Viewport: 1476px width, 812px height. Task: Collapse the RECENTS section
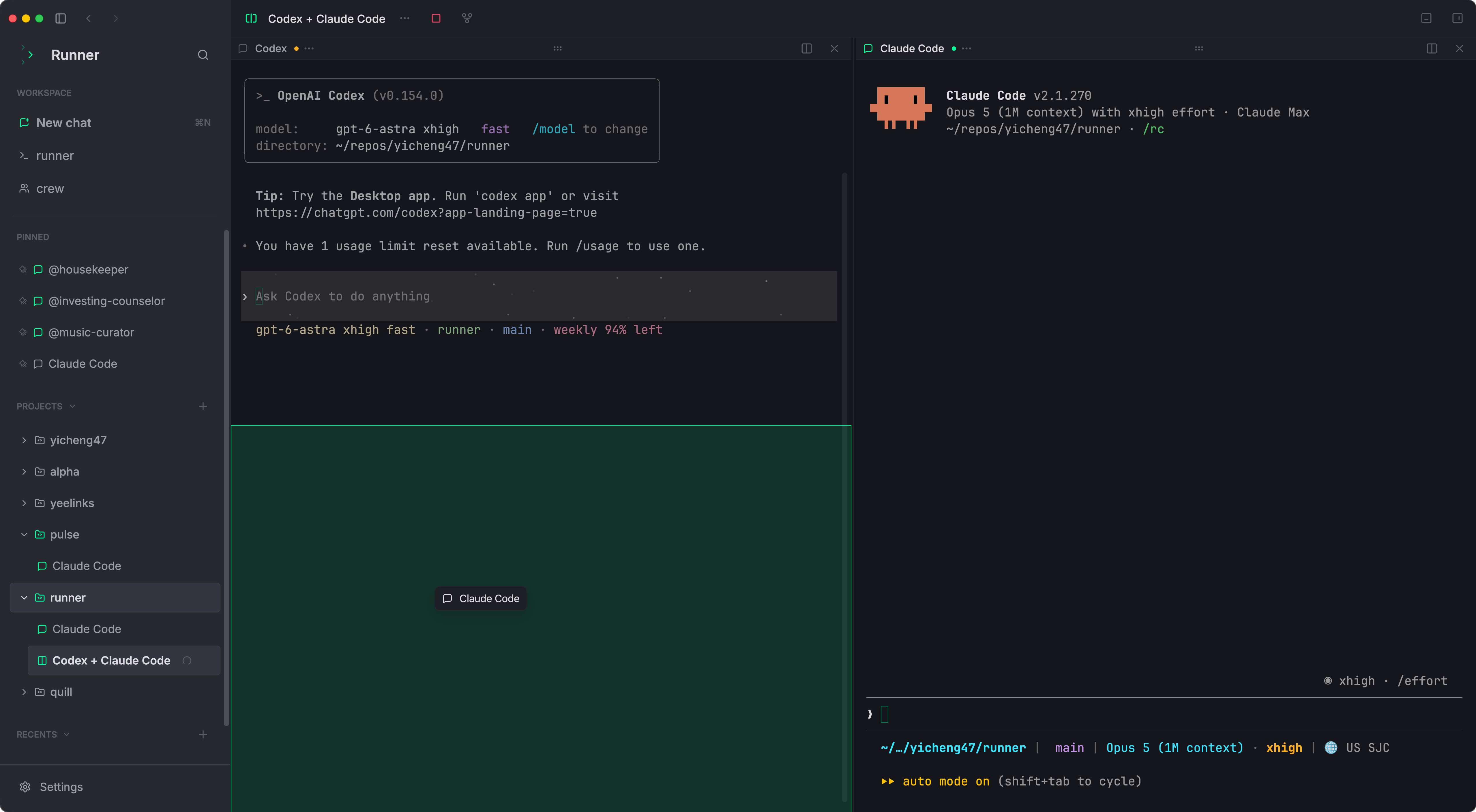pos(66,734)
